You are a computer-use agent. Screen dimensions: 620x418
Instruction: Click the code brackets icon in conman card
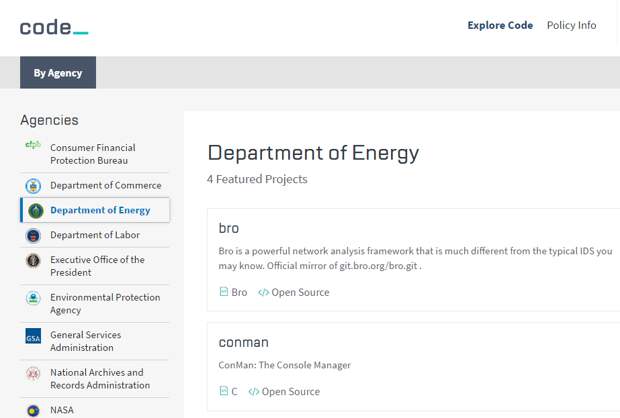tap(254, 392)
